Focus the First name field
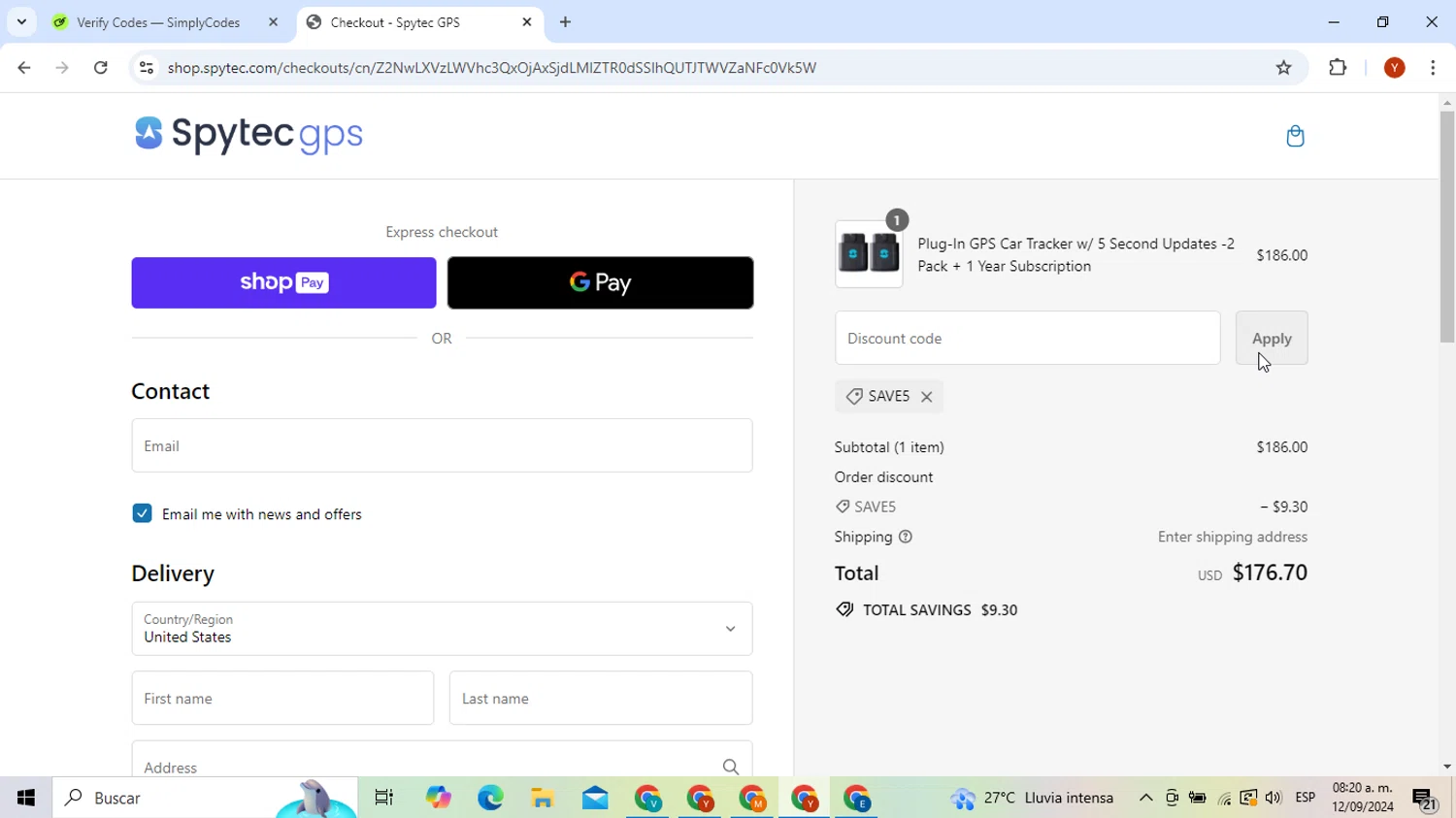 (x=282, y=698)
